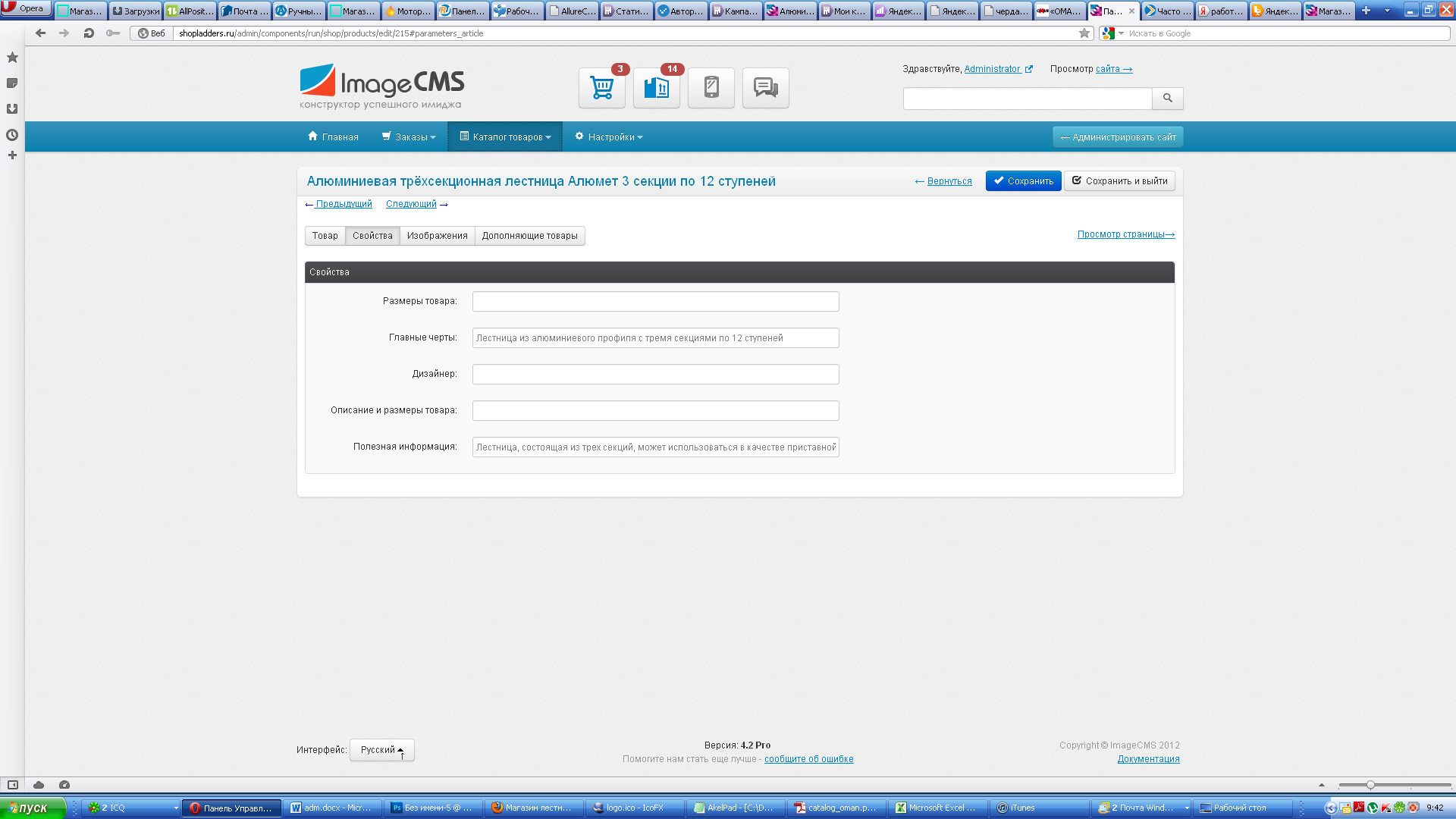
Task: Click the search magnifier button
Action: coord(1167,98)
